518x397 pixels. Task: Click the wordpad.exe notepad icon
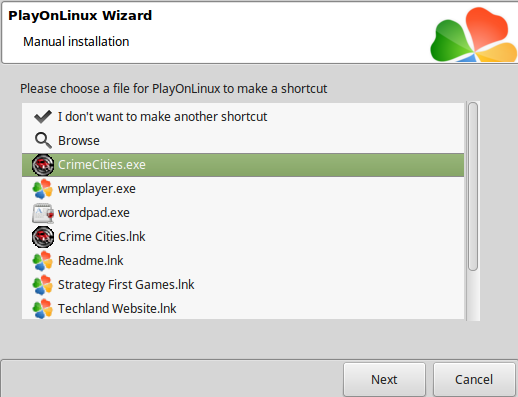click(43, 213)
